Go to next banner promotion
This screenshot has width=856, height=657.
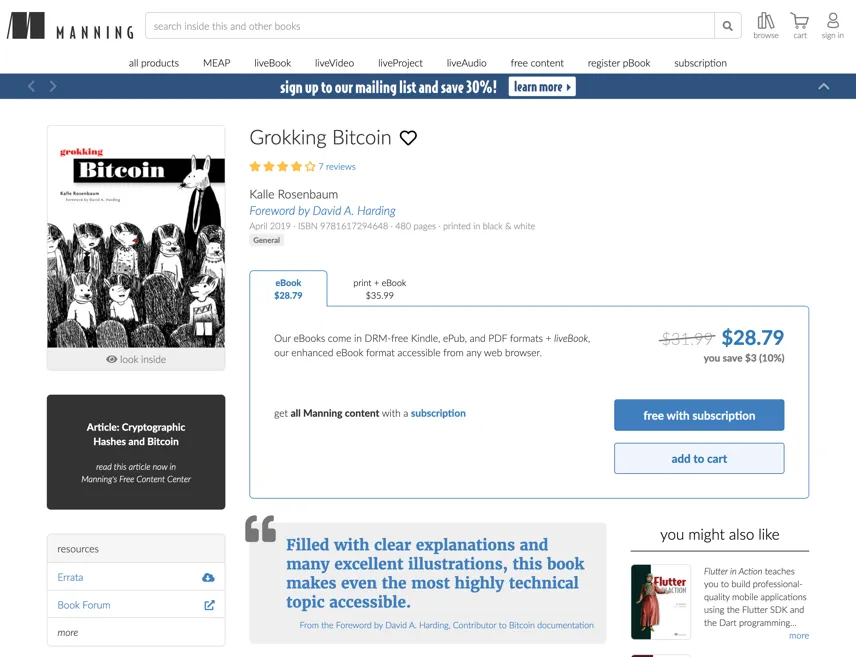[53, 86]
